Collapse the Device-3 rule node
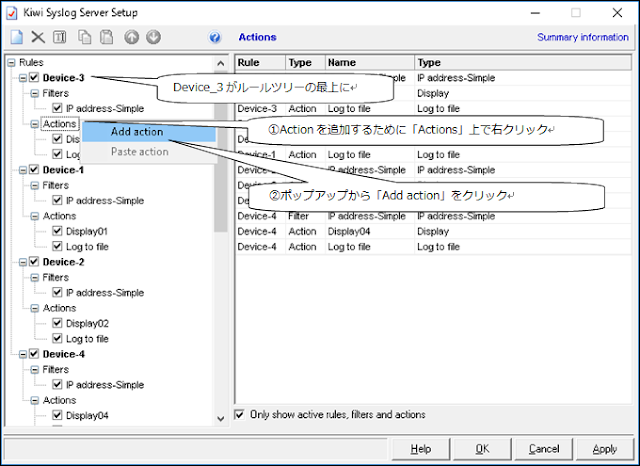 click(x=23, y=78)
